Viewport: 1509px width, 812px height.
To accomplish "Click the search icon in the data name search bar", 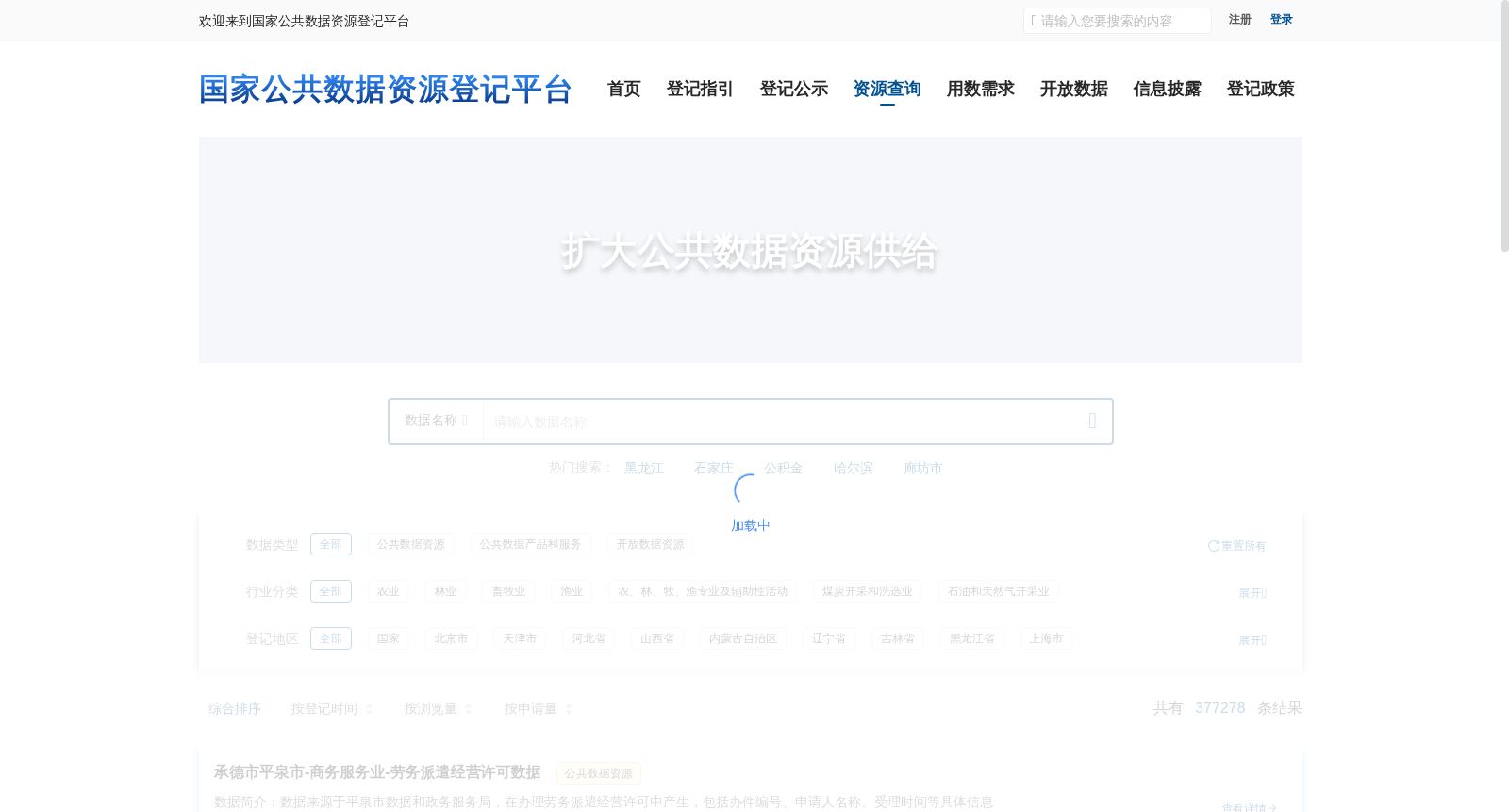I will pos(1092,421).
